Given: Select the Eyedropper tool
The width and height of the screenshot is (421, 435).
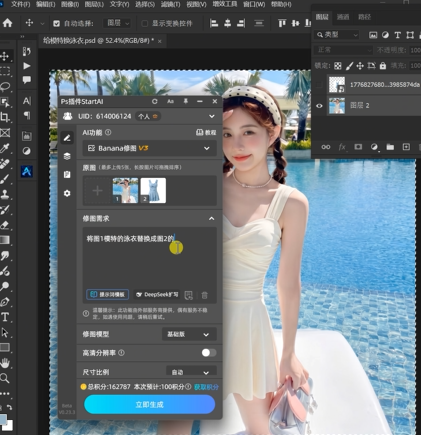Looking at the screenshot, I should coord(5,148).
